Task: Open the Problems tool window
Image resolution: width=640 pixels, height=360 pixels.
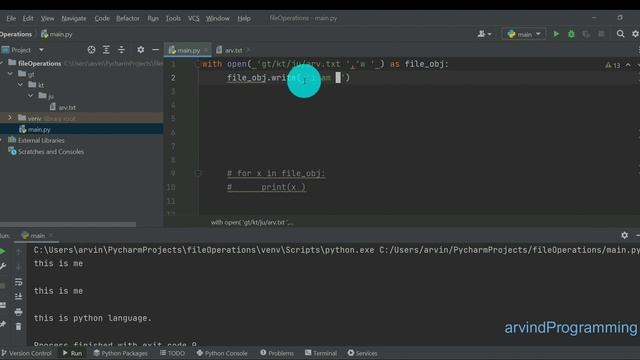Action: tap(277, 353)
